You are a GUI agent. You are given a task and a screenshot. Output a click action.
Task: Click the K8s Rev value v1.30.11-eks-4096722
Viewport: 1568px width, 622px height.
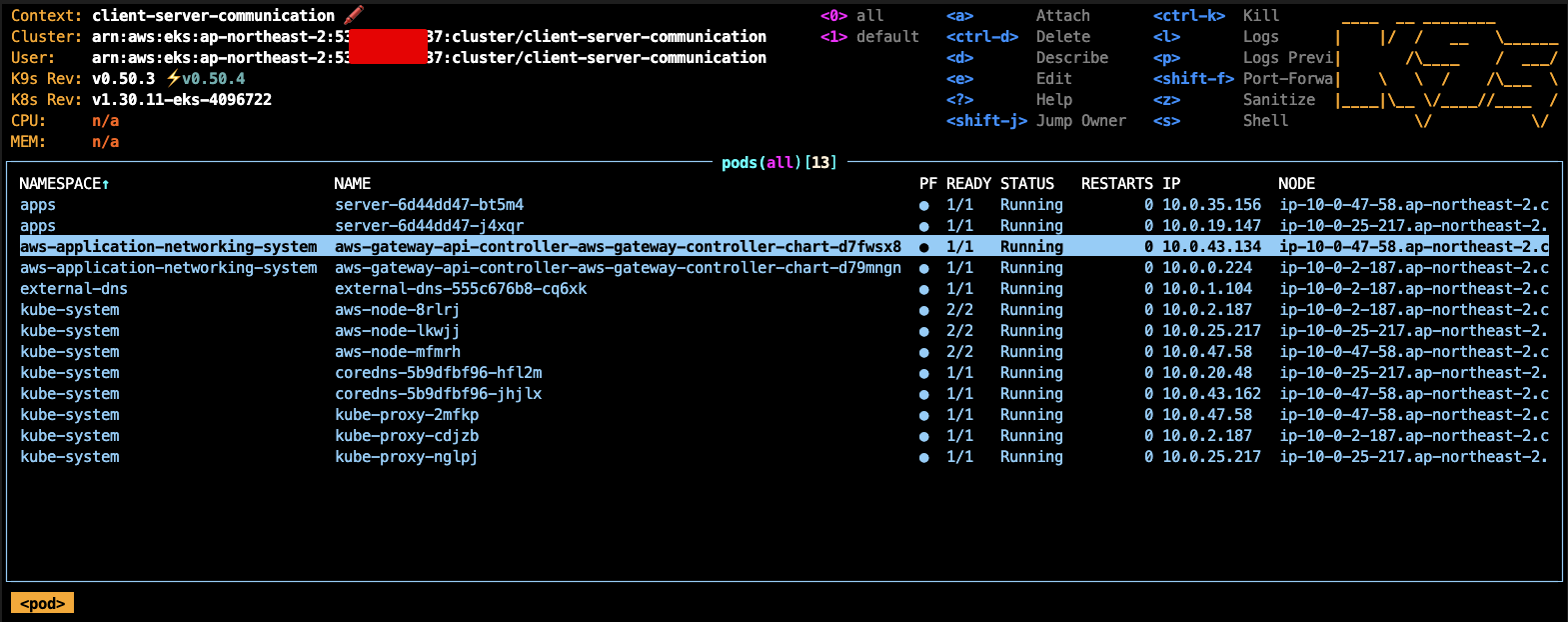pos(182,100)
